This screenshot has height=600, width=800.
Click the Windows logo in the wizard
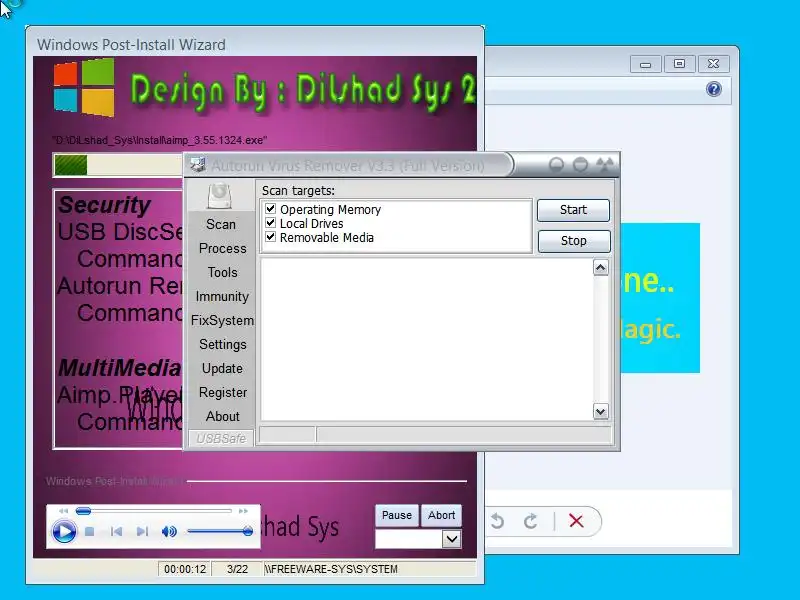click(x=84, y=87)
